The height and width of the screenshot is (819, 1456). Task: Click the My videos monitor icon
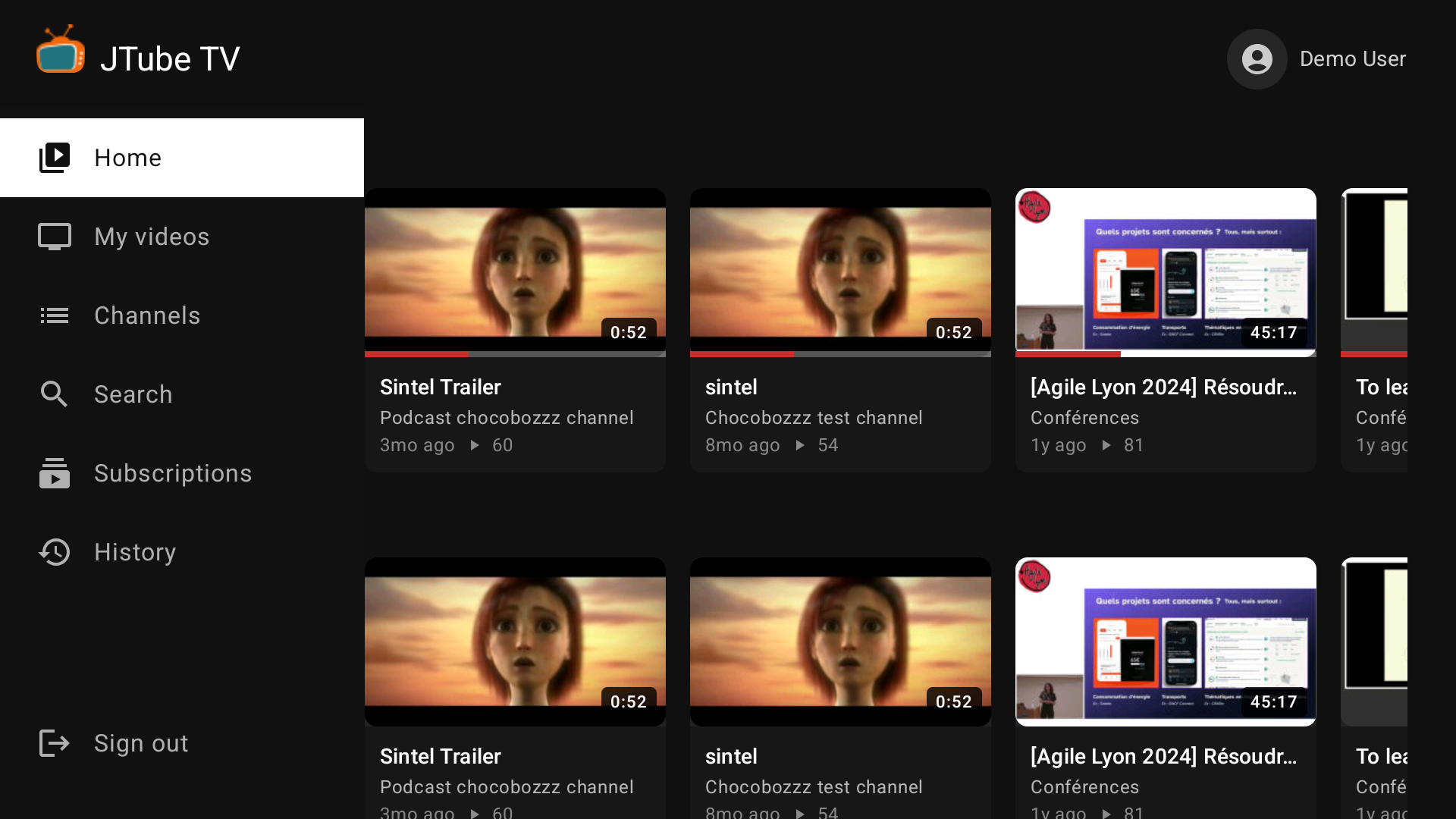tap(55, 237)
